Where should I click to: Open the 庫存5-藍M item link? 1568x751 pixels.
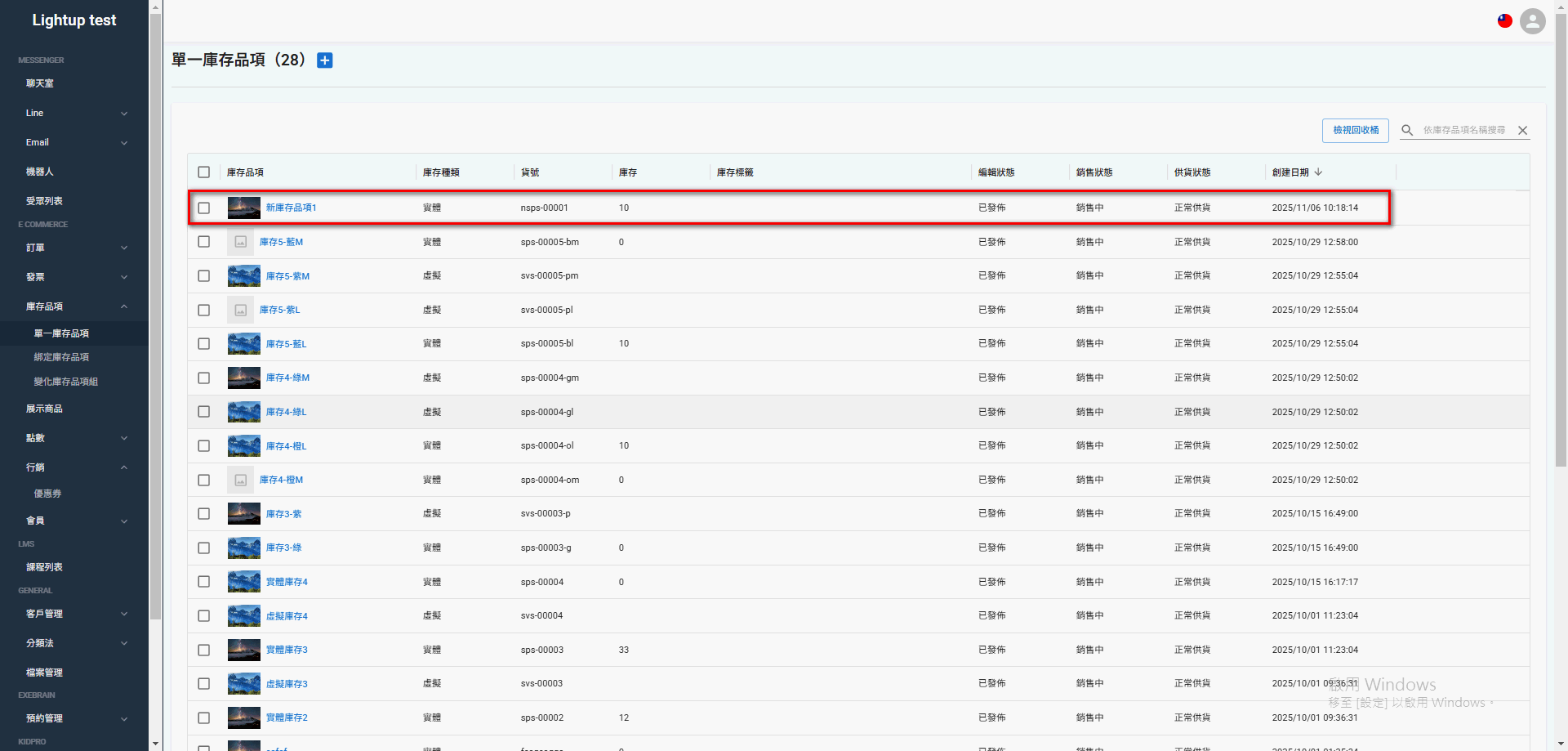(x=281, y=242)
